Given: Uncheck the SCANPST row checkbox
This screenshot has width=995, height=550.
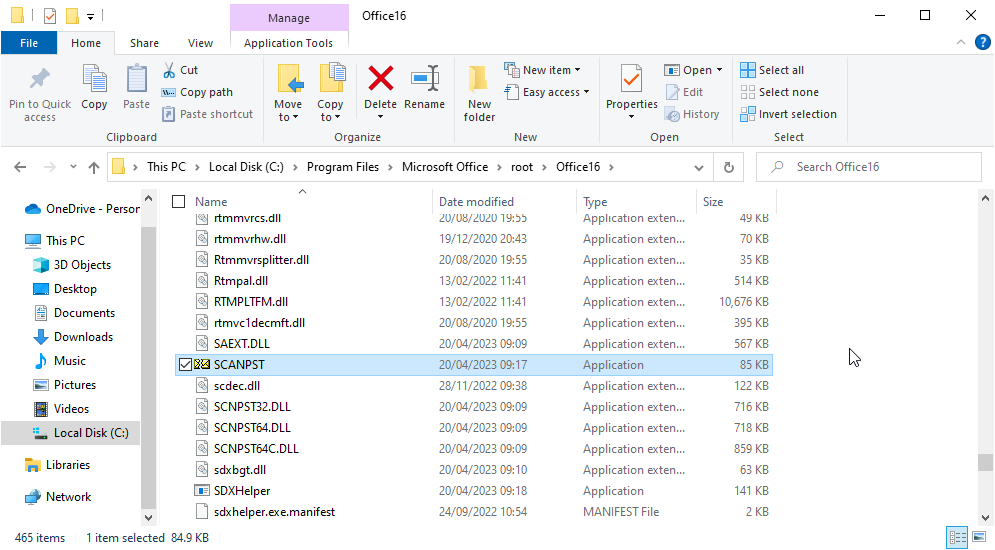Looking at the screenshot, I should pyautogui.click(x=185, y=365).
